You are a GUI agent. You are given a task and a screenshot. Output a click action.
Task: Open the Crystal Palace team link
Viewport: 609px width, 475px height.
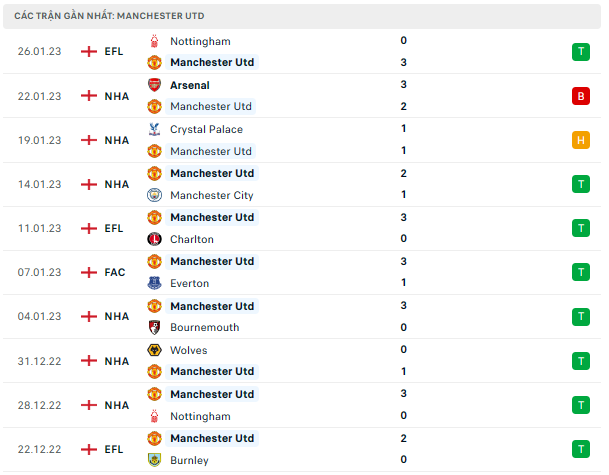206,129
